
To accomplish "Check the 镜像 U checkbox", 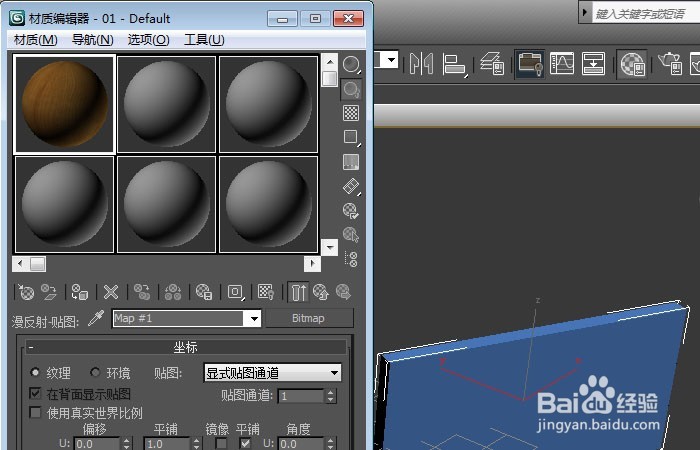I will pyautogui.click(x=221, y=443).
